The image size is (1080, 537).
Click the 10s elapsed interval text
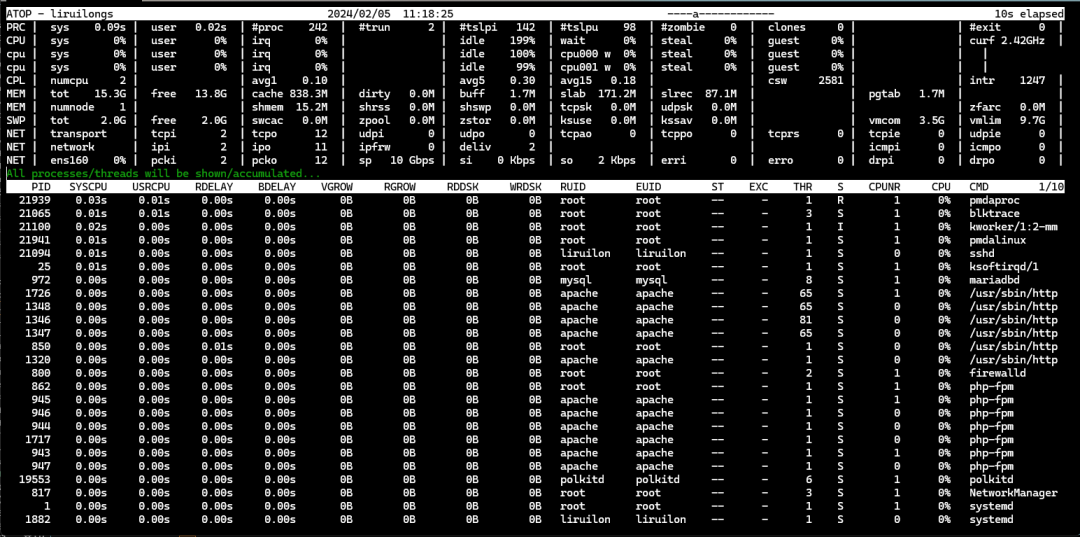1029,14
